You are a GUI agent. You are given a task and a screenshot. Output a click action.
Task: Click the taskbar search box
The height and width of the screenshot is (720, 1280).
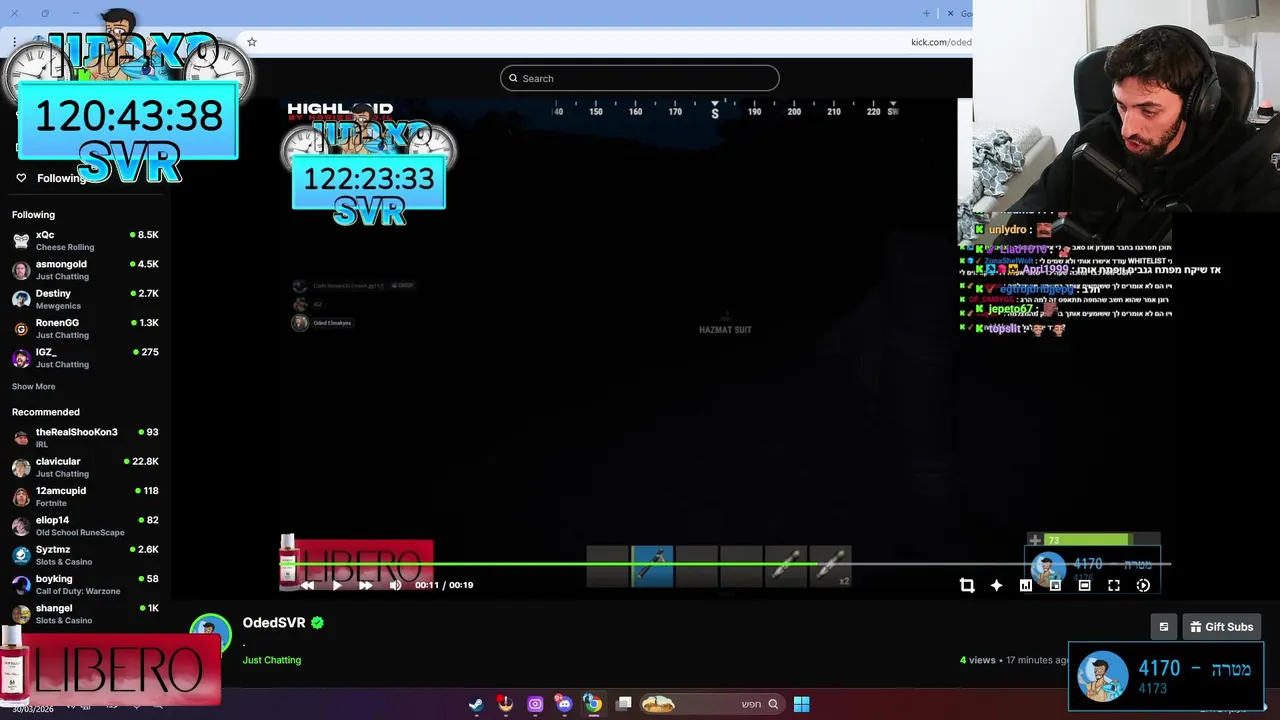[711, 704]
